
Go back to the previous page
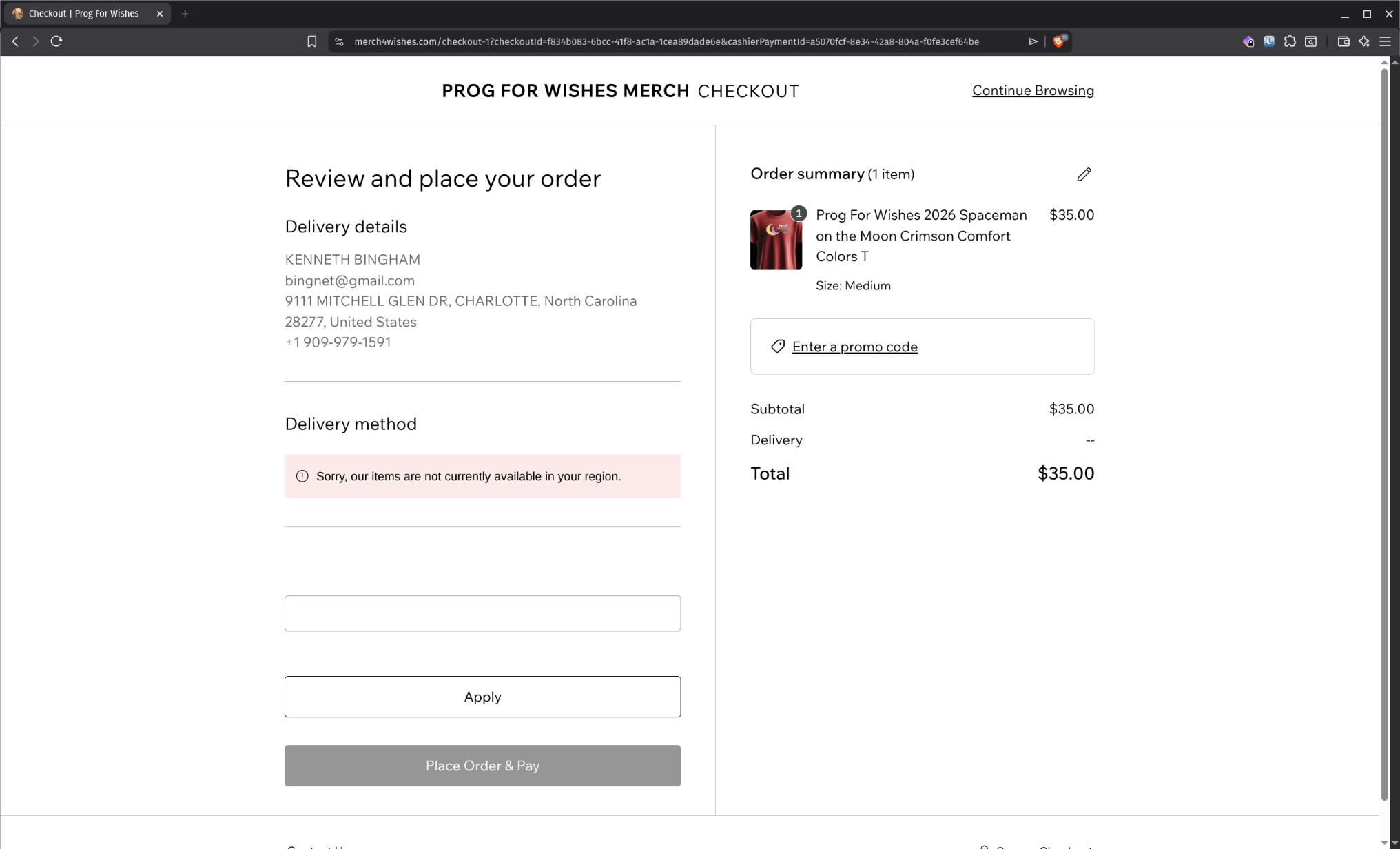15,41
